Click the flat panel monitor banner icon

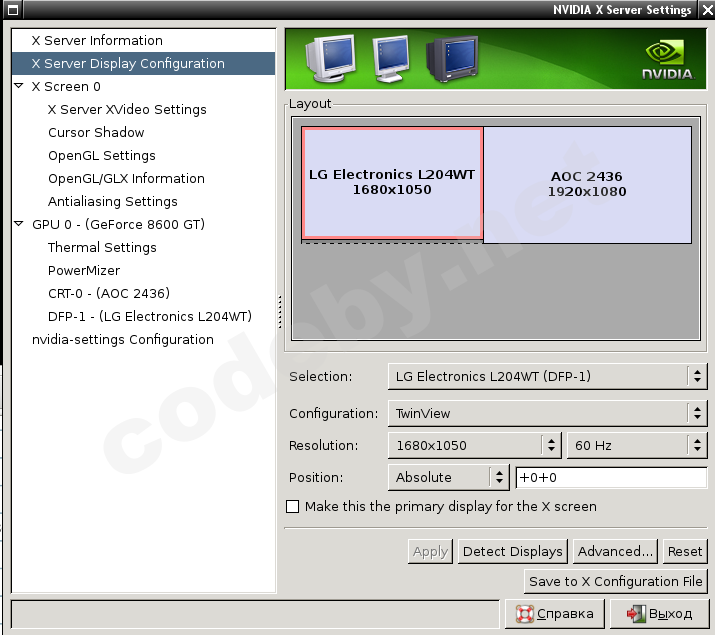point(390,59)
